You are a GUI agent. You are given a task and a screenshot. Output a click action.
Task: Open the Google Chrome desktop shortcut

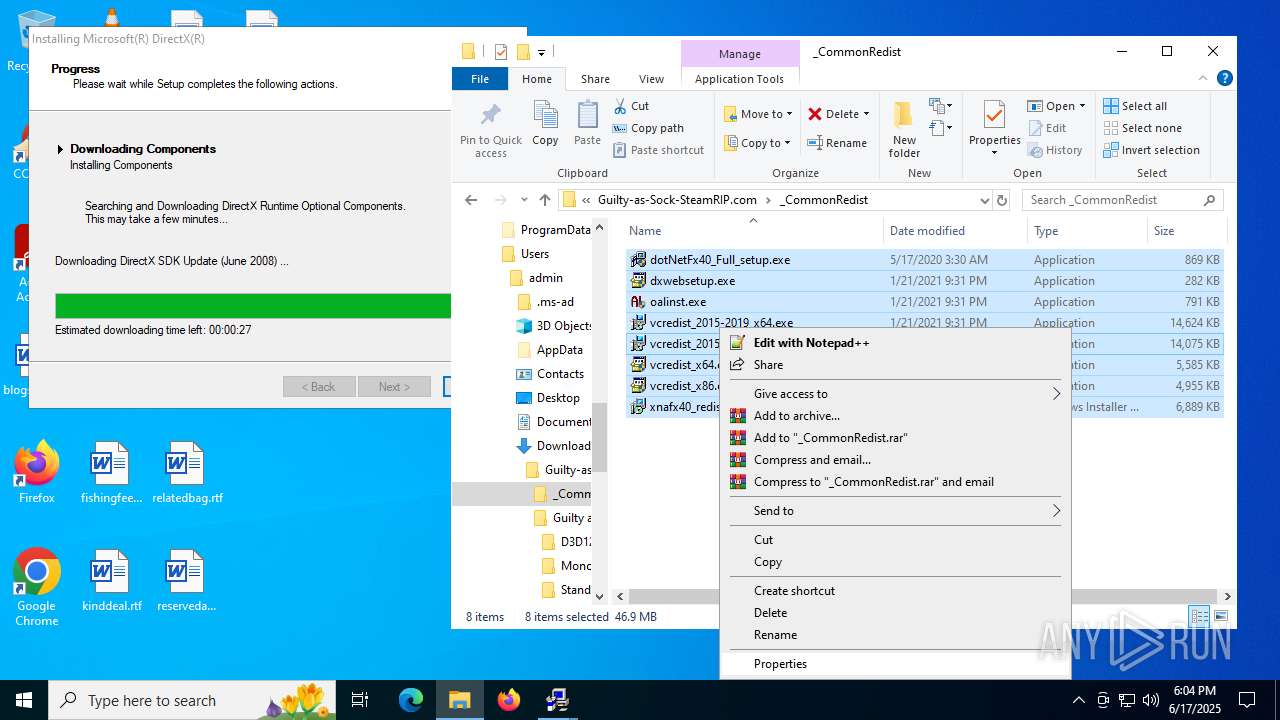point(37,588)
